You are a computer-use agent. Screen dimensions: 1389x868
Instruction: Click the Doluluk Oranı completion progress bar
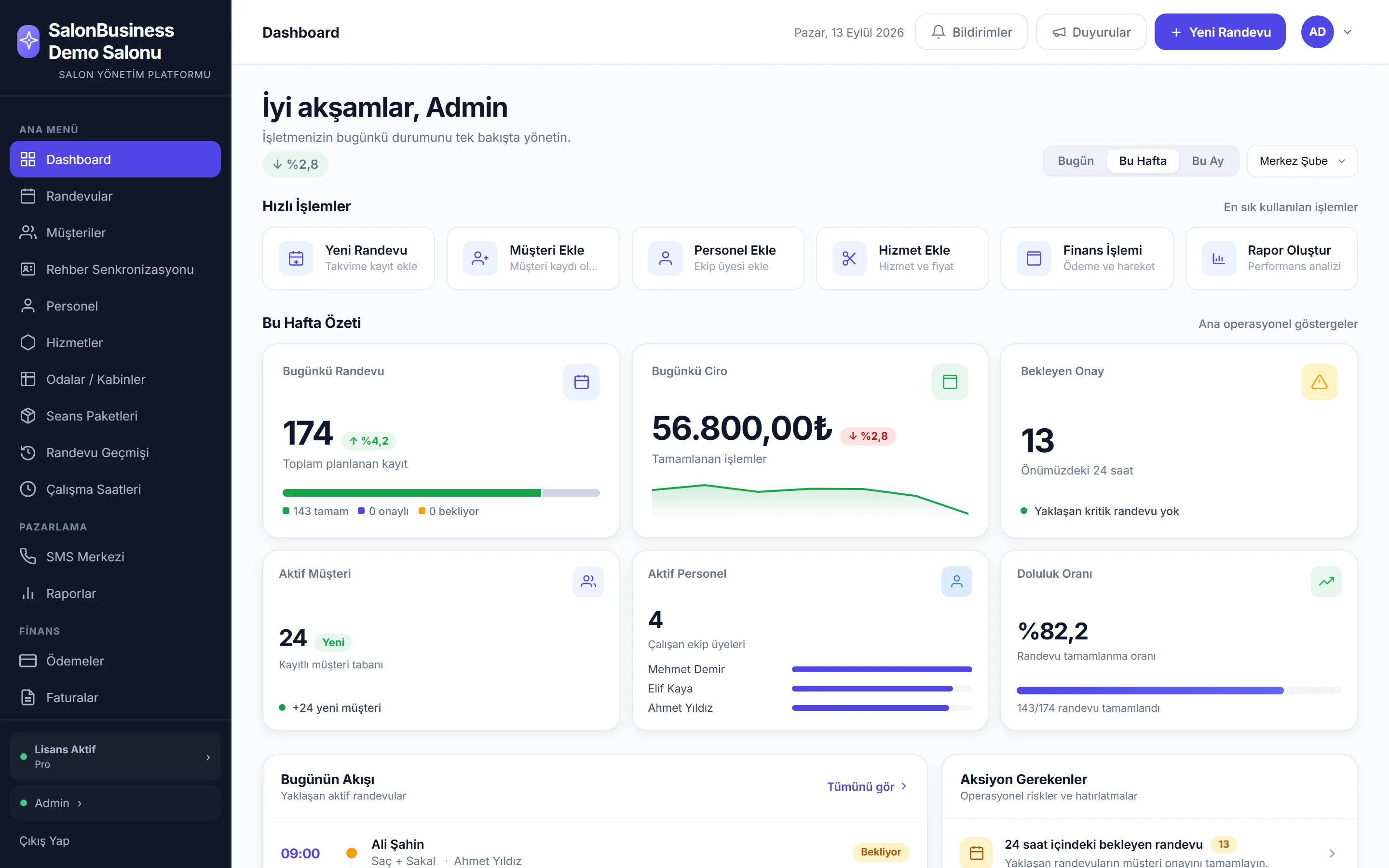(1179, 691)
